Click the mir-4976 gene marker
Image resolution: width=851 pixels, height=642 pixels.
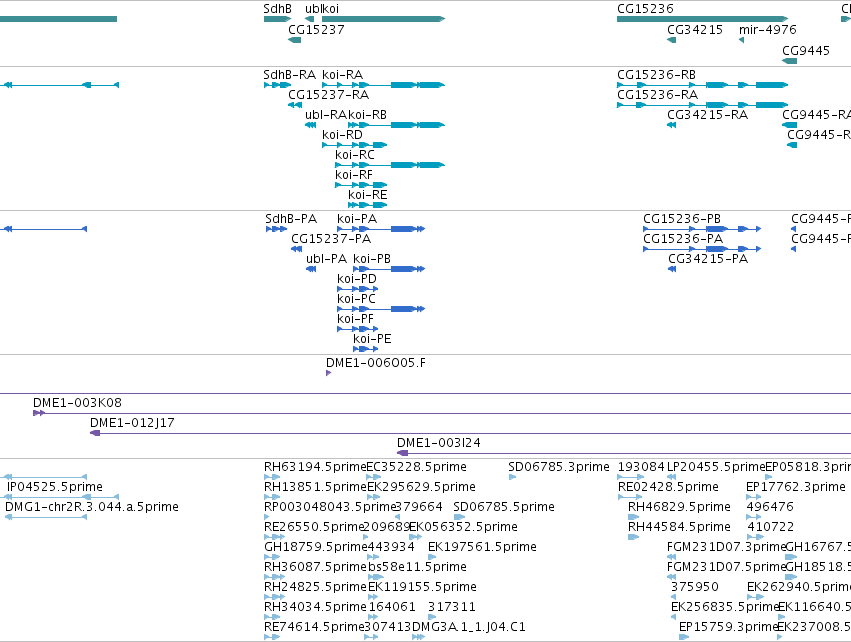tap(741, 40)
